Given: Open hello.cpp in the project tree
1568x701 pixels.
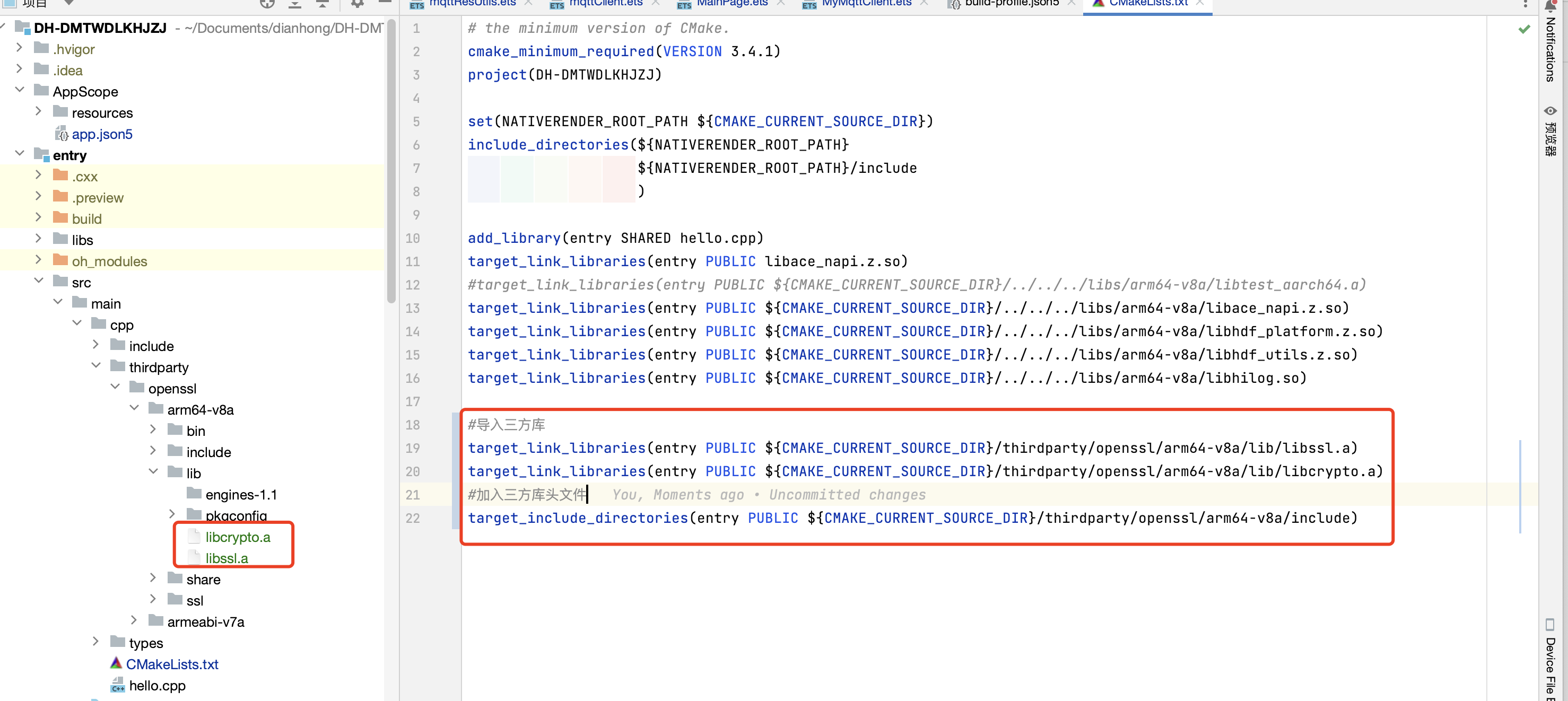Looking at the screenshot, I should pyautogui.click(x=157, y=685).
